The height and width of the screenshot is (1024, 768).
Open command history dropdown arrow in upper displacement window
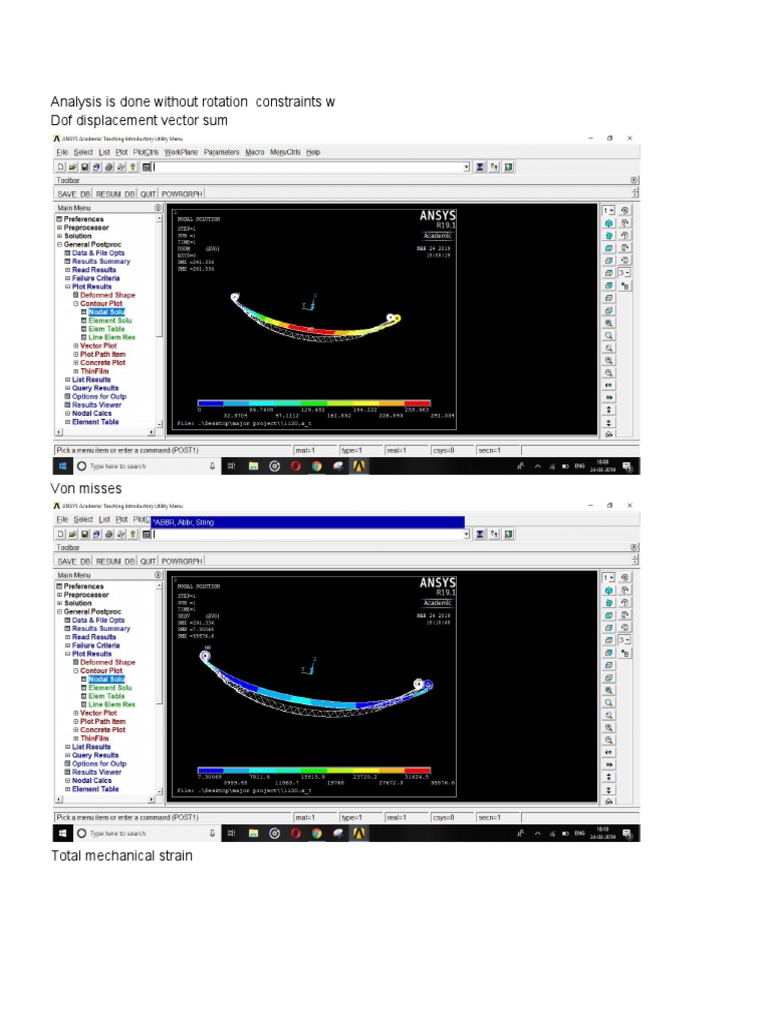click(466, 167)
